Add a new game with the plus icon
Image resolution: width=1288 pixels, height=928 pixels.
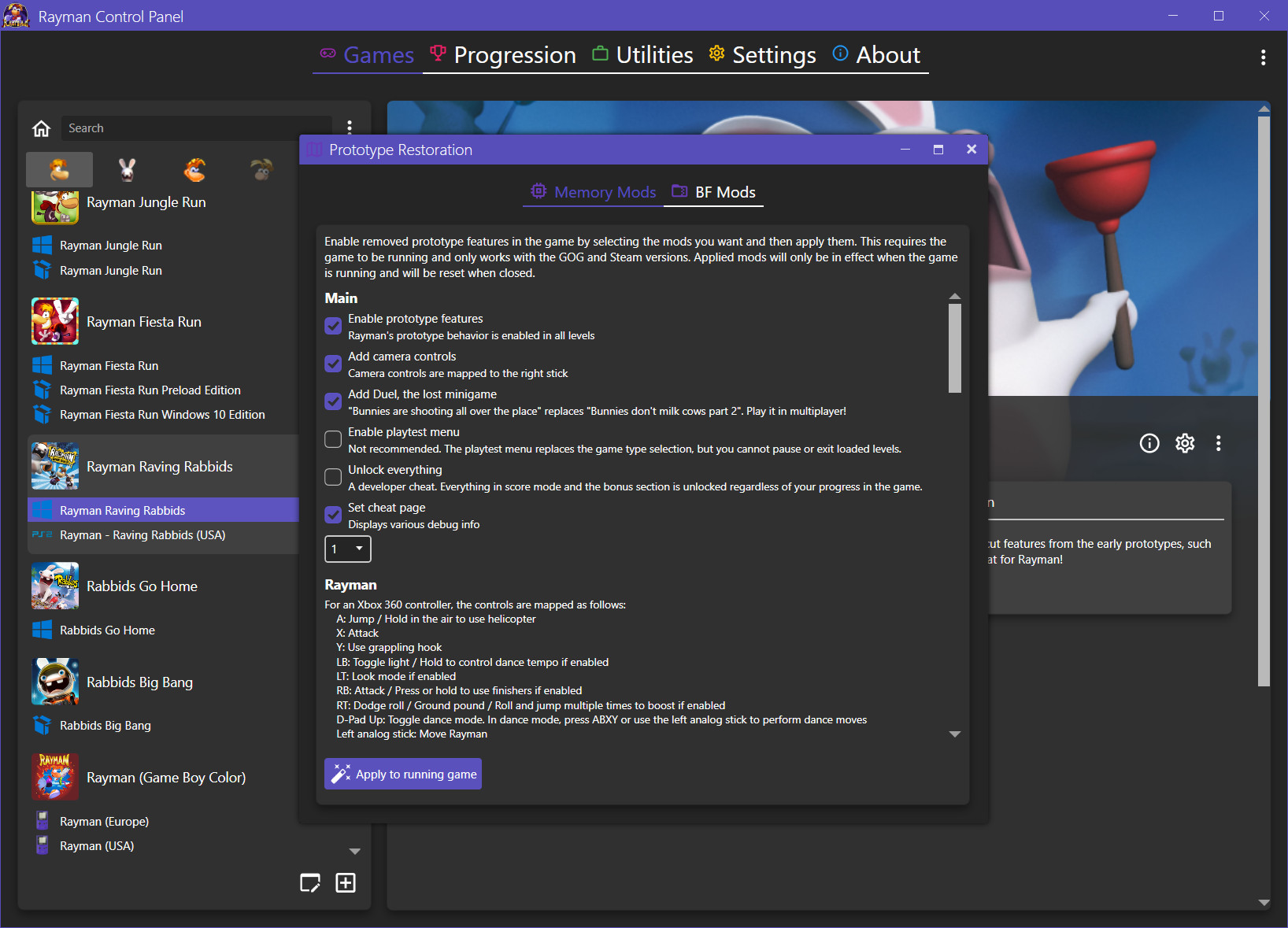345,882
